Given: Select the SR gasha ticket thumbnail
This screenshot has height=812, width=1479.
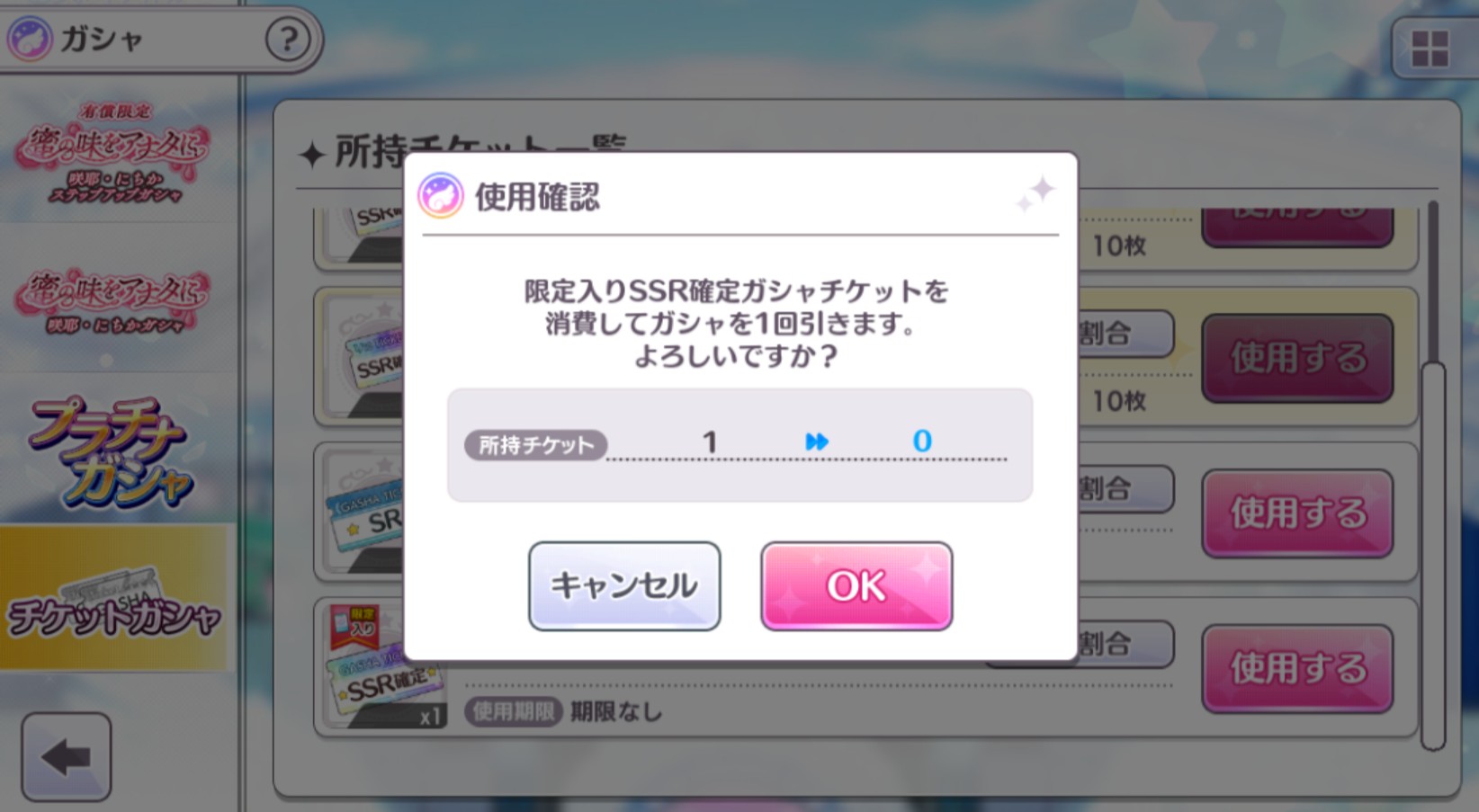Looking at the screenshot, I should (363, 513).
